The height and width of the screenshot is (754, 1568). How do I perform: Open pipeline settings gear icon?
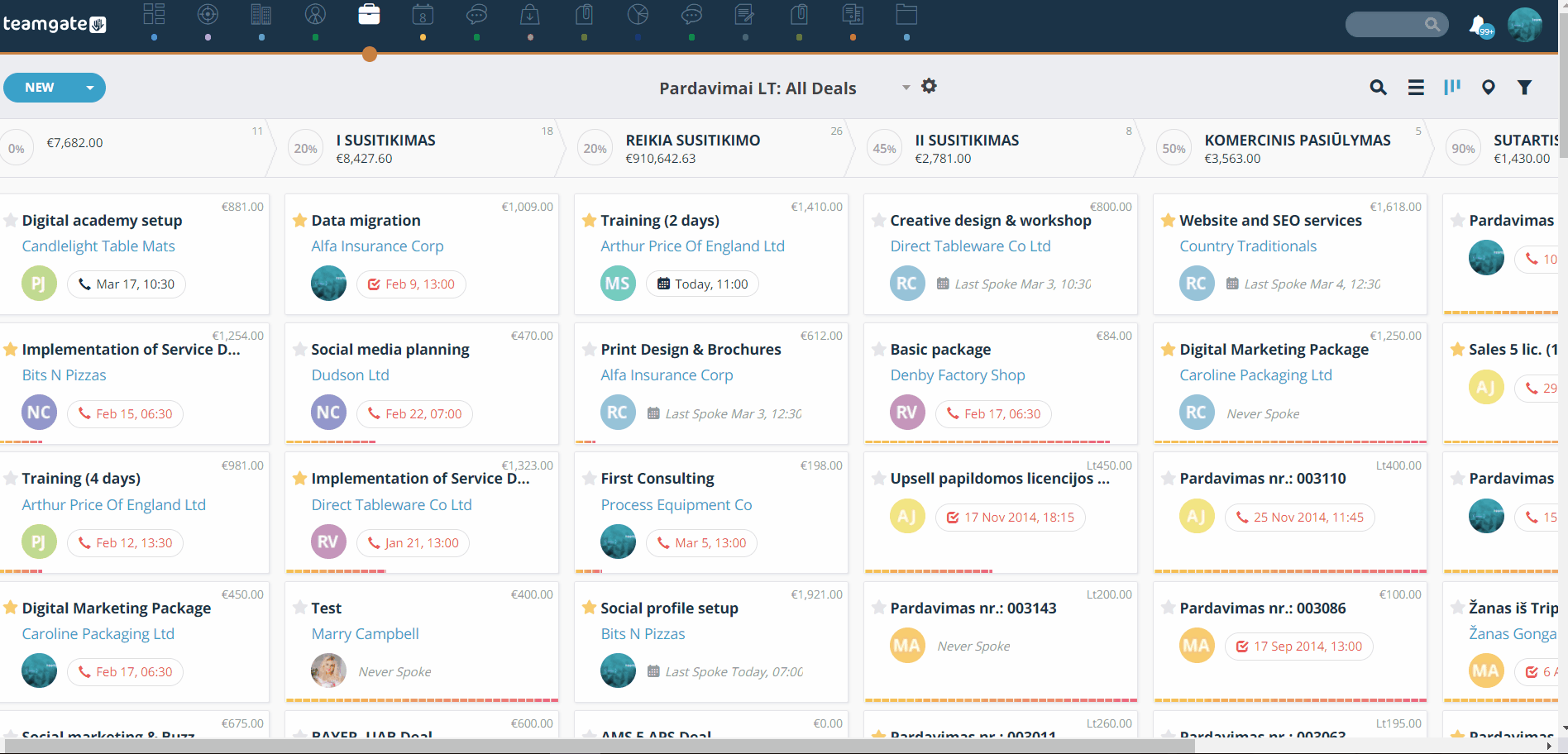tap(929, 86)
